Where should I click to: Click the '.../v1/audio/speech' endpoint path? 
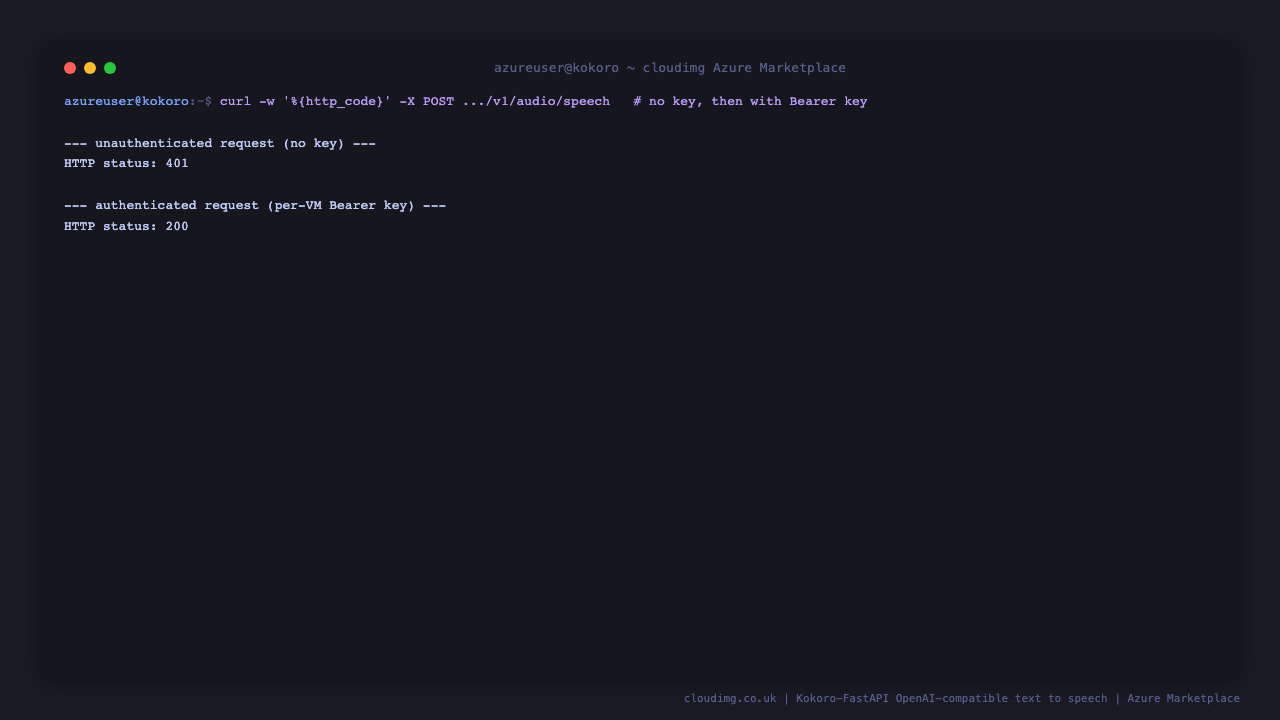click(x=536, y=101)
